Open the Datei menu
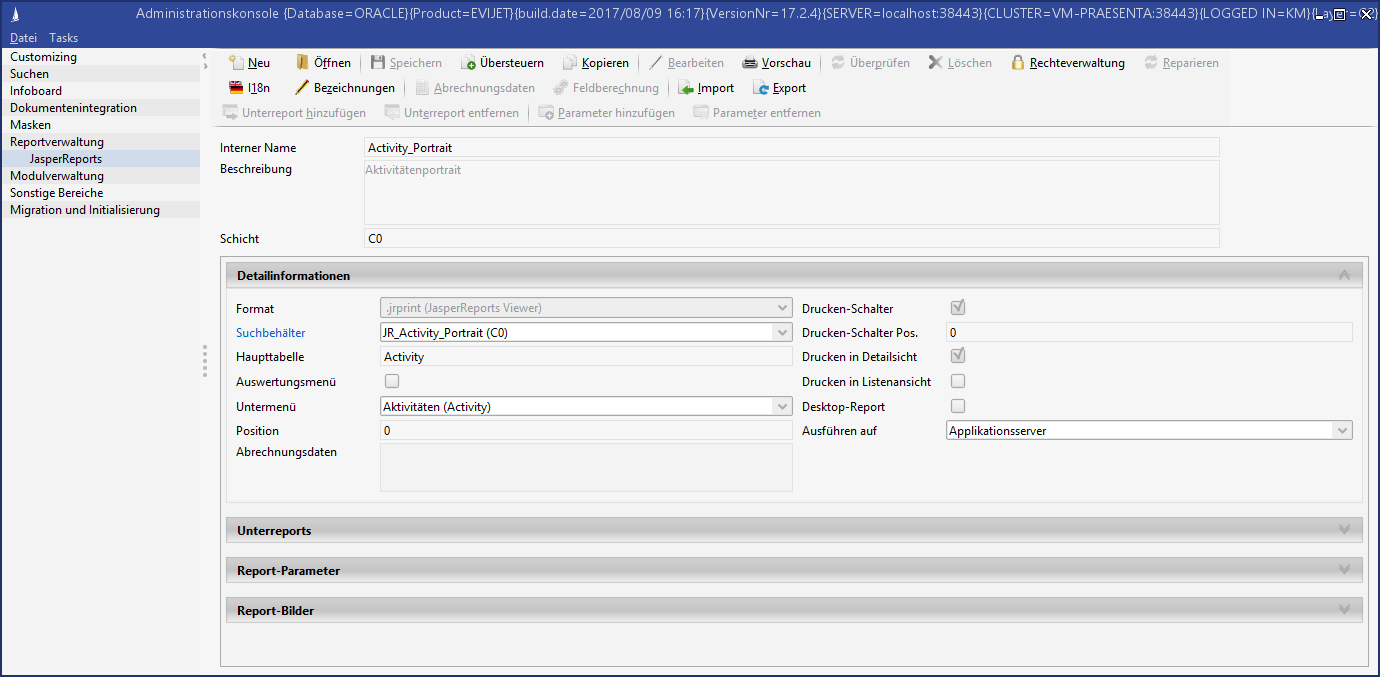This screenshot has height=677, width=1380. (x=23, y=38)
